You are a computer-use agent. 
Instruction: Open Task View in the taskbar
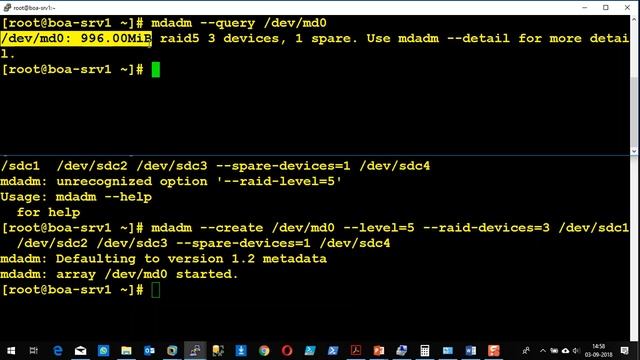34,351
